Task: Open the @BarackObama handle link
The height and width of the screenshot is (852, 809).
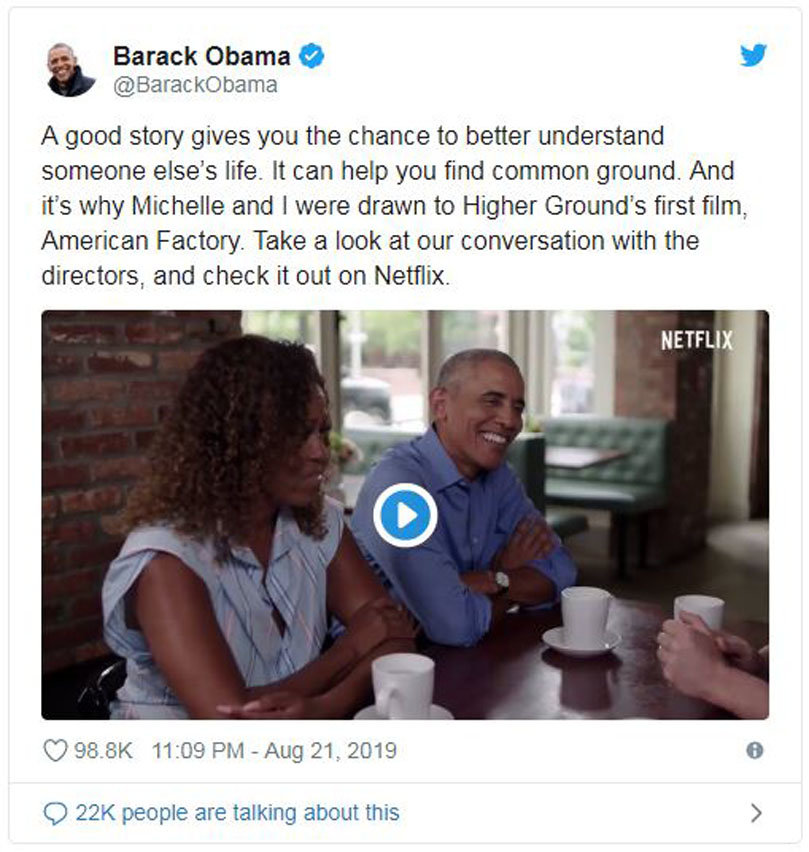Action: pos(196,85)
